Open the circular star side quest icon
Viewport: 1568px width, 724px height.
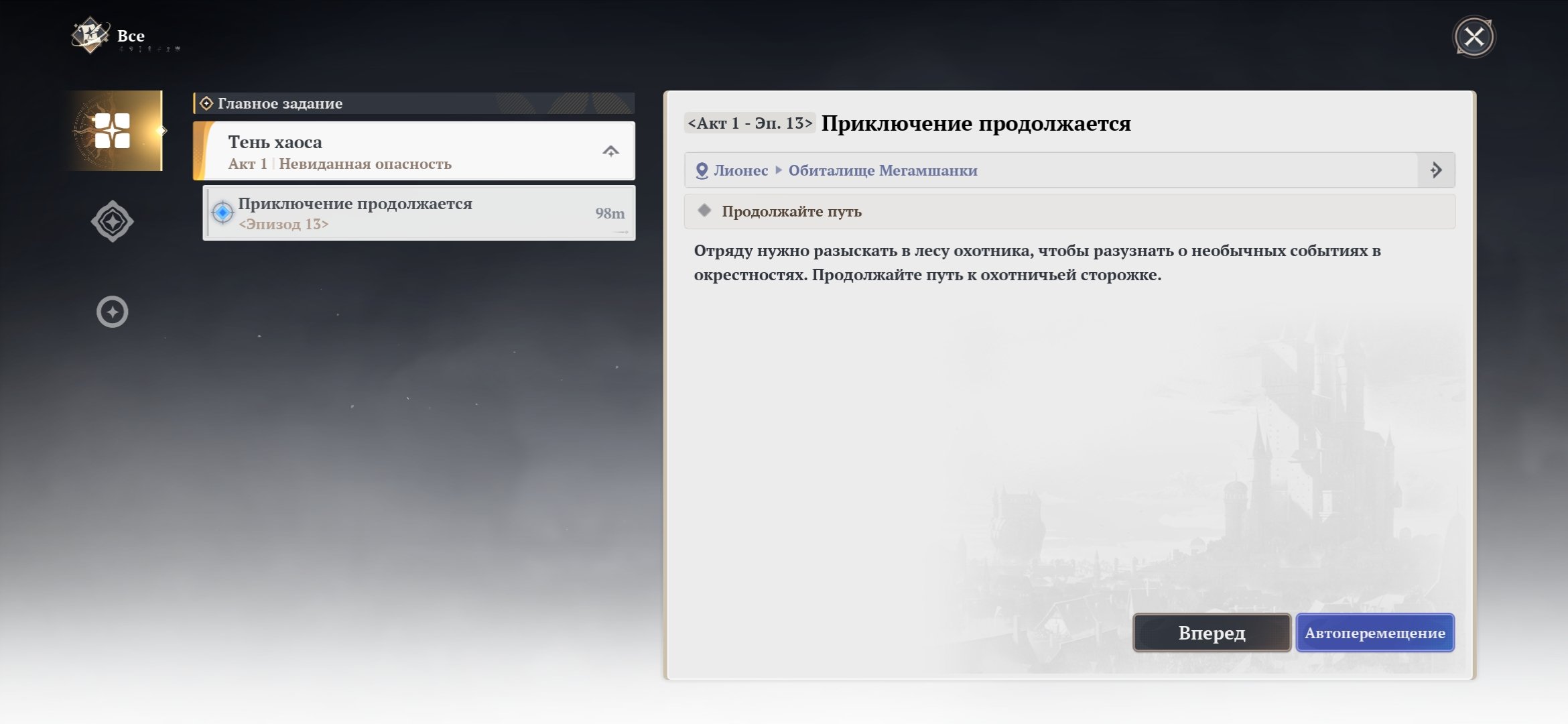pos(112,312)
